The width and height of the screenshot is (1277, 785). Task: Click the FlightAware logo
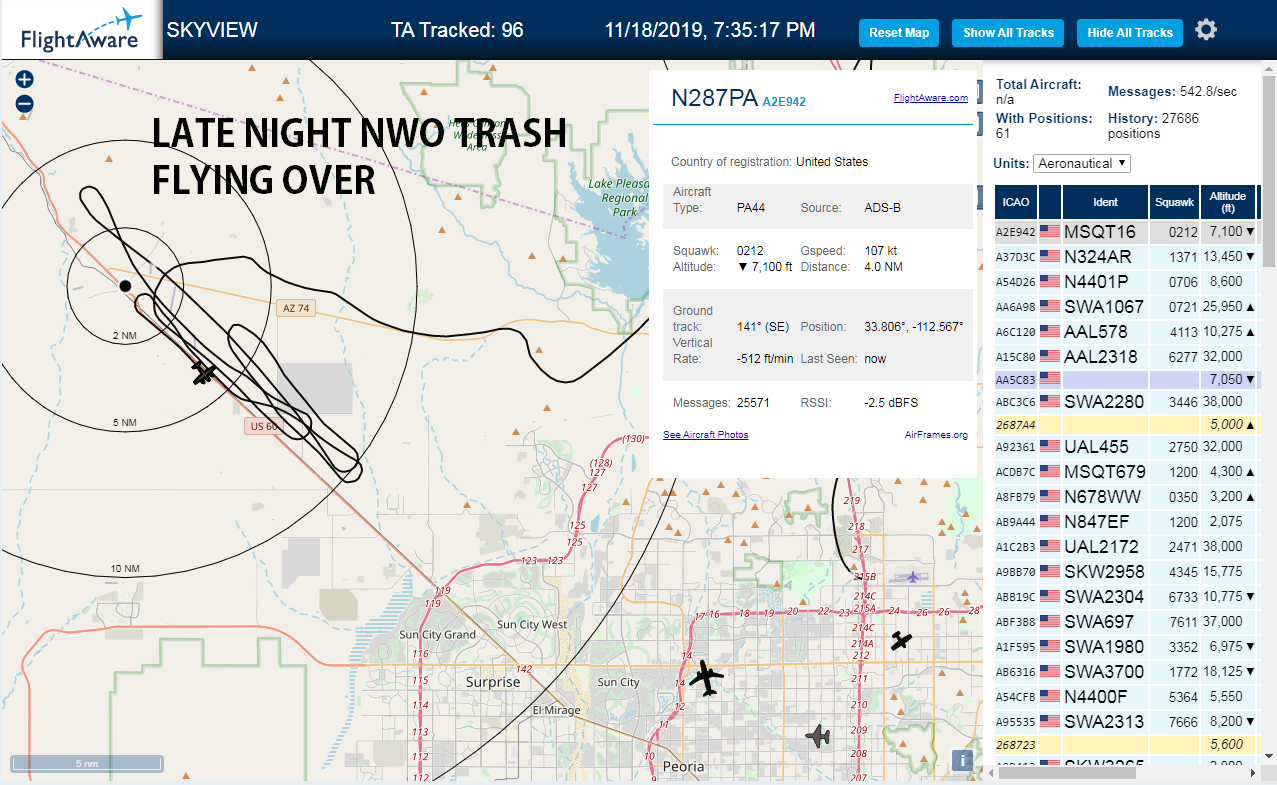point(81,30)
